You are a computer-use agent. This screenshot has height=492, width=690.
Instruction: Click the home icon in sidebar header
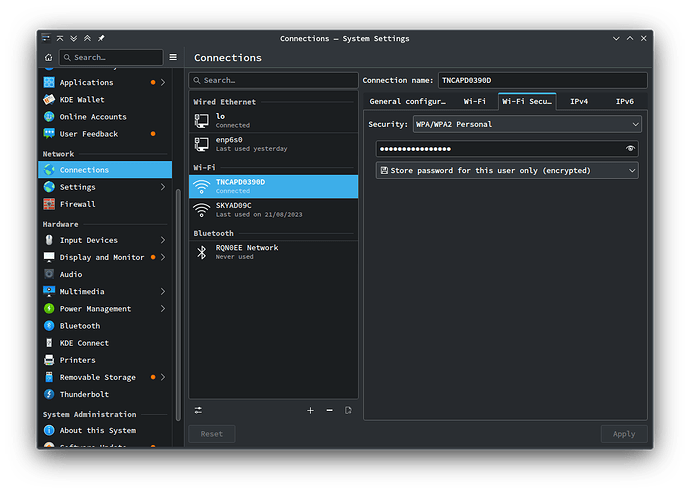coord(48,57)
